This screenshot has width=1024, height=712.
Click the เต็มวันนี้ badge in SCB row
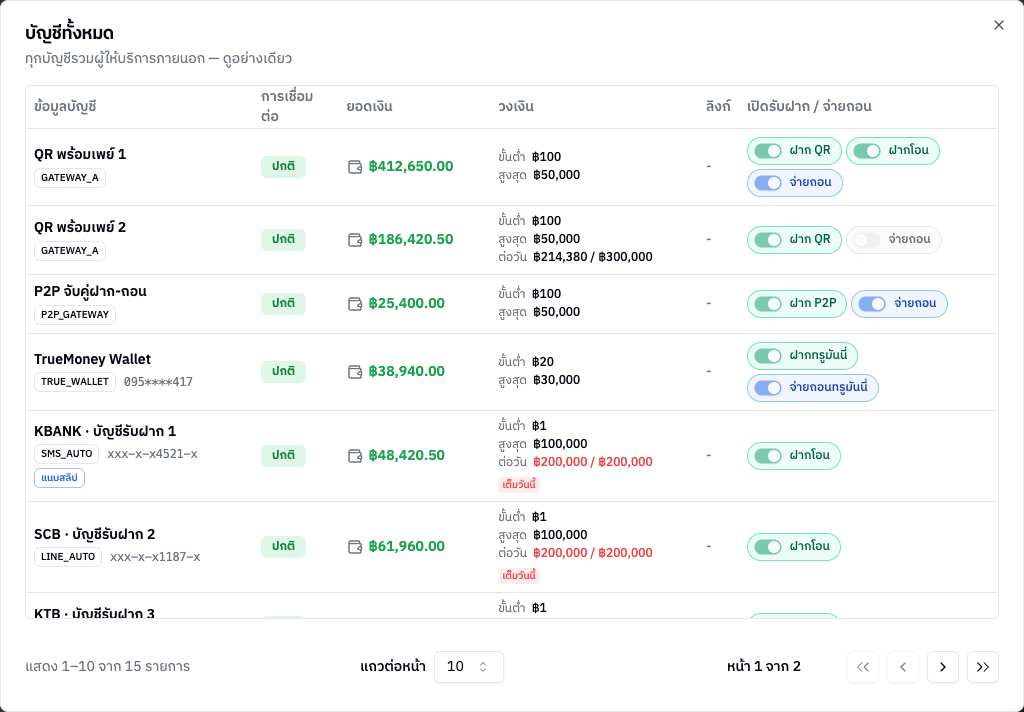(x=519, y=575)
